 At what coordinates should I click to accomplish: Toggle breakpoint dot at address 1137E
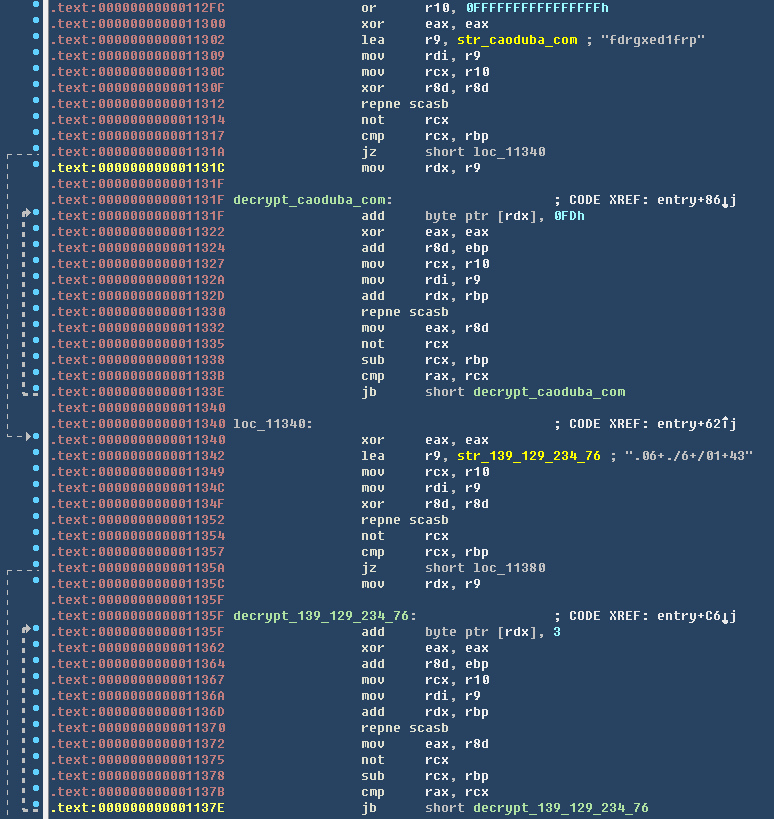click(x=36, y=808)
